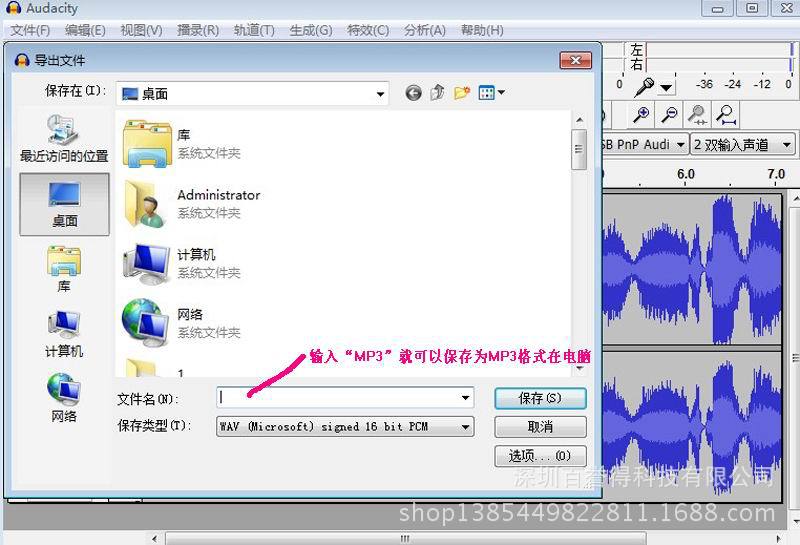Viewport: 800px width, 545px height.
Task: Click the 保存(S) button
Action: tap(540, 399)
